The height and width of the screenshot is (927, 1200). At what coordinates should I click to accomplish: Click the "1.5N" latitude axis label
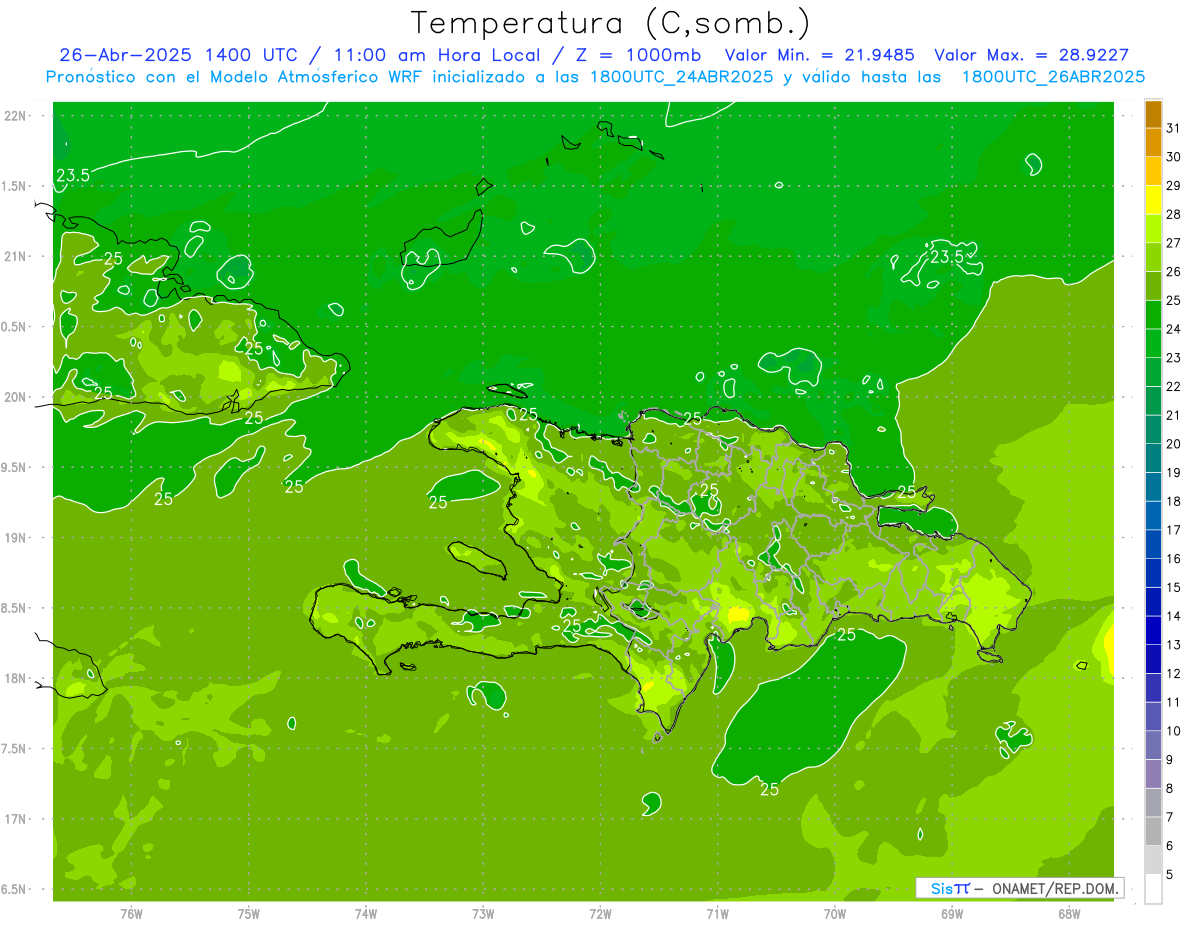pyautogui.click(x=15, y=186)
